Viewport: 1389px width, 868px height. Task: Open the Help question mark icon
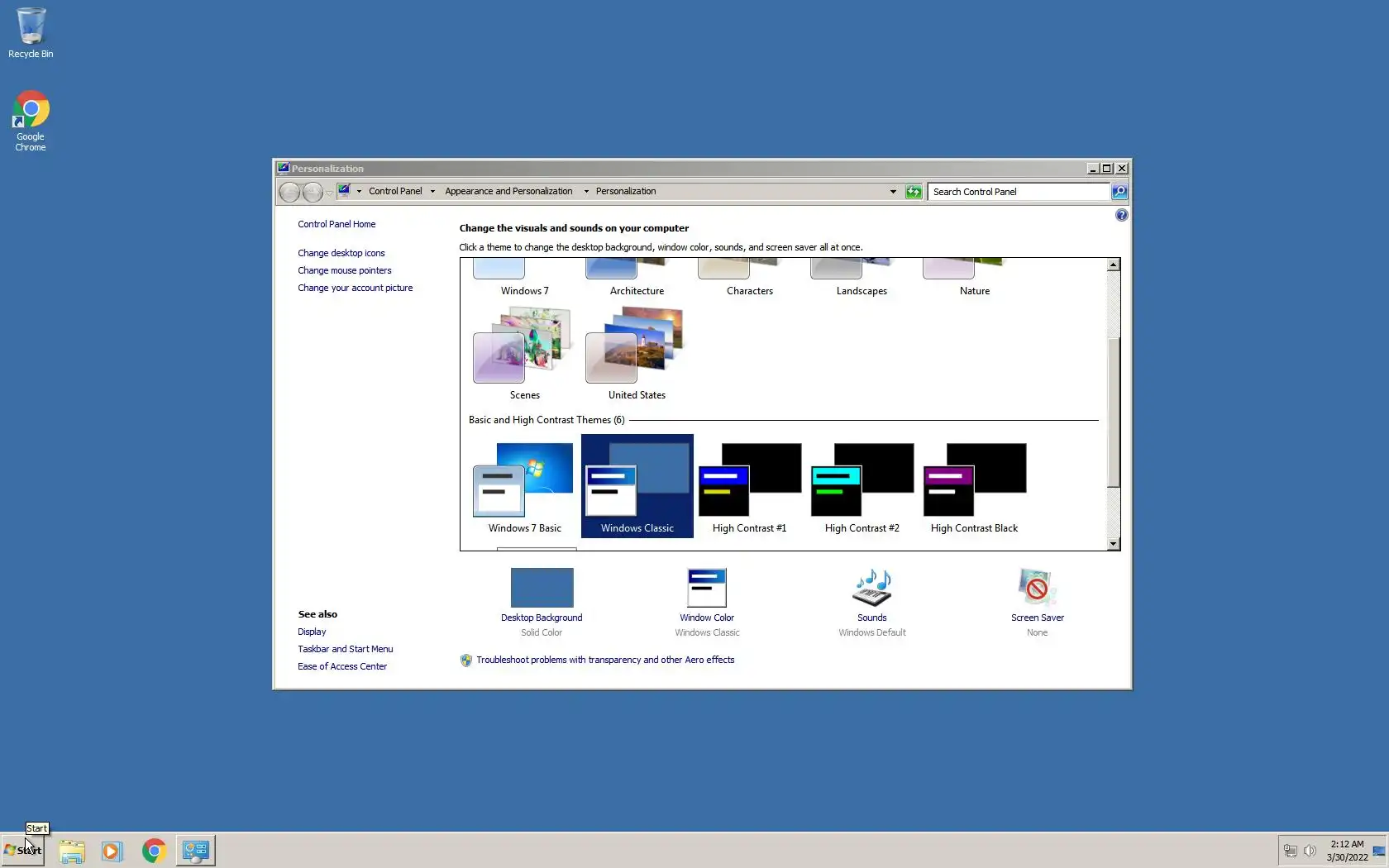pyautogui.click(x=1121, y=215)
